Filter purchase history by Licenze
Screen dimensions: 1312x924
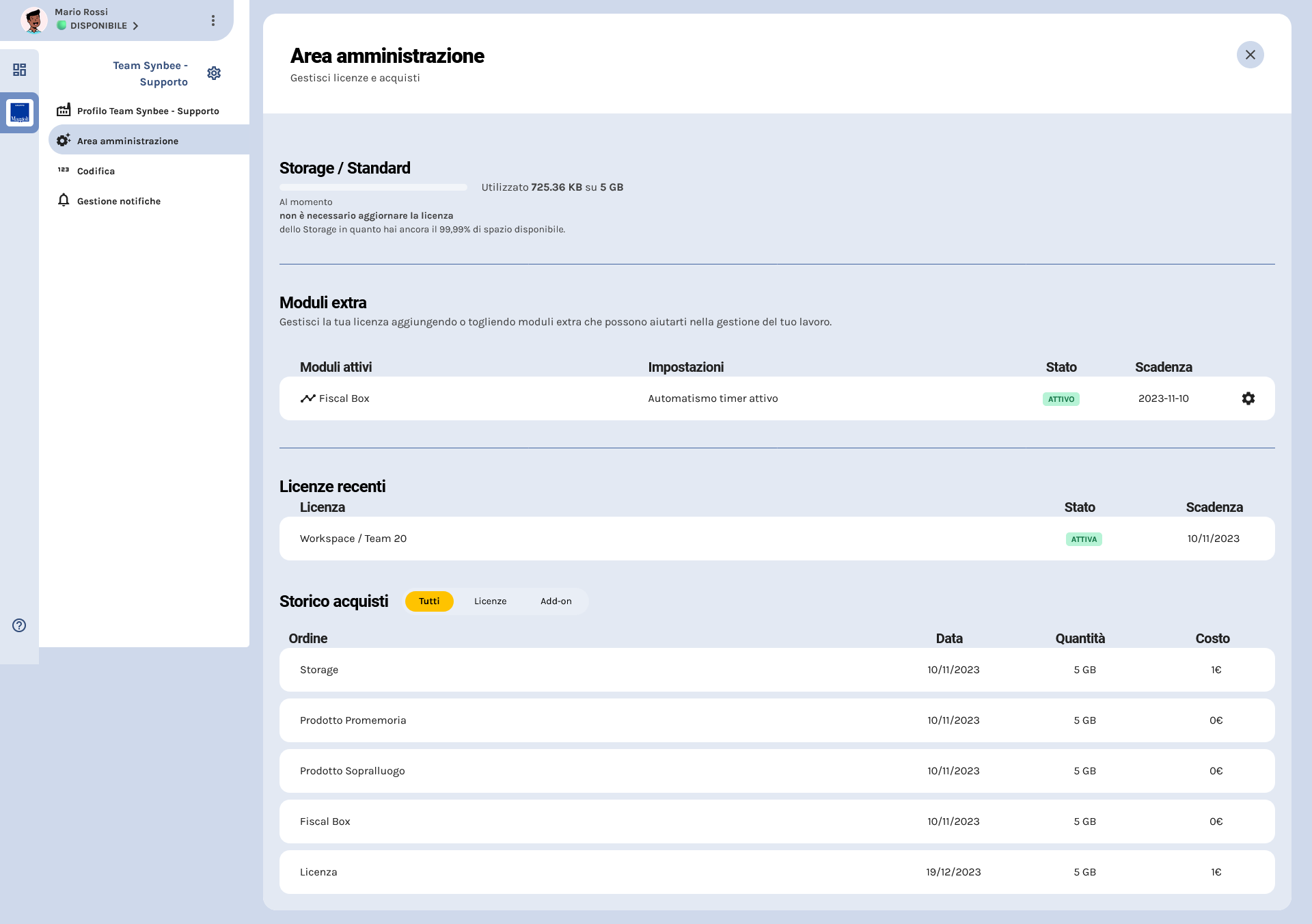490,601
